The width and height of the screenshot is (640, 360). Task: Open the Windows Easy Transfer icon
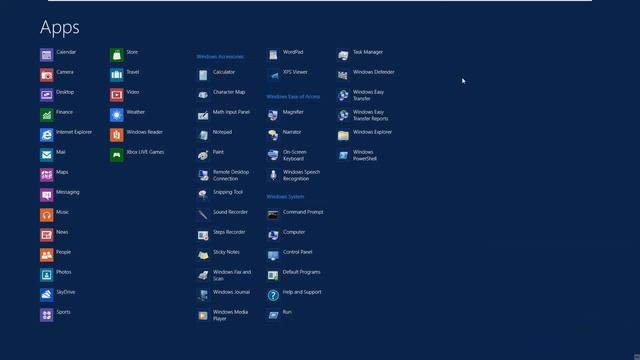(343, 95)
